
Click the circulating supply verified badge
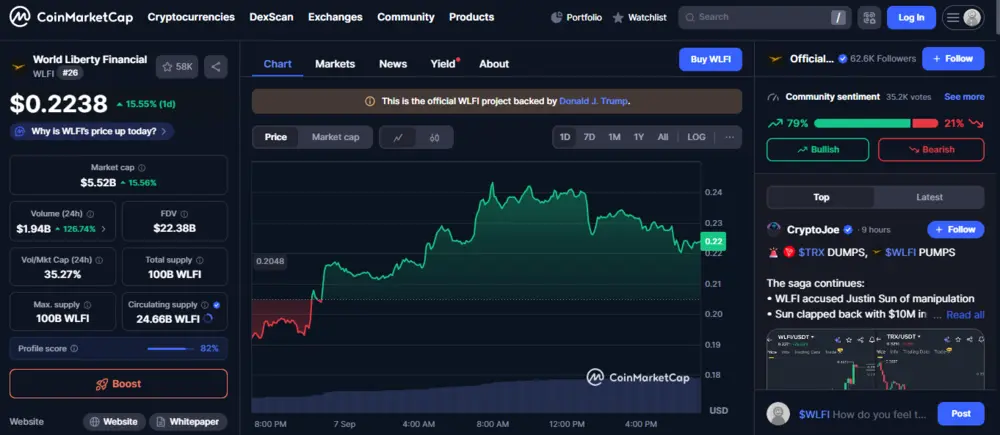(x=216, y=305)
